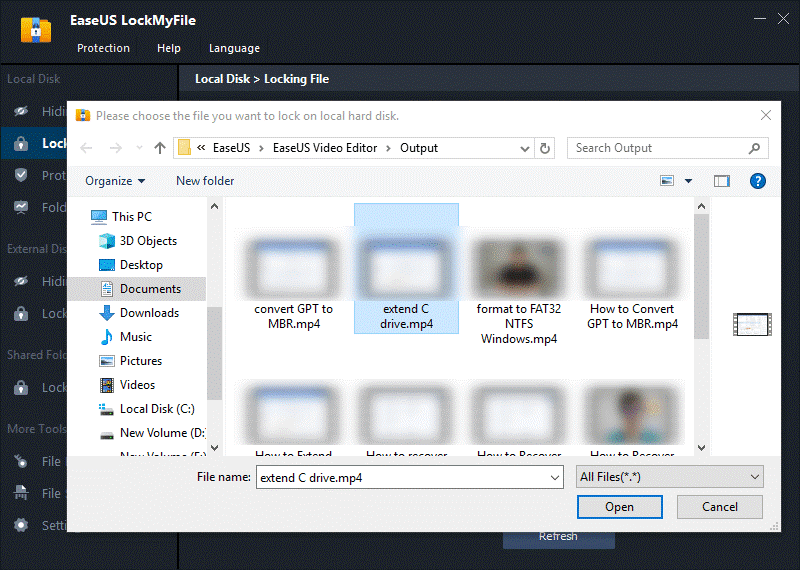Click the preview pane video thumbnail
The height and width of the screenshot is (570, 800).
[752, 325]
